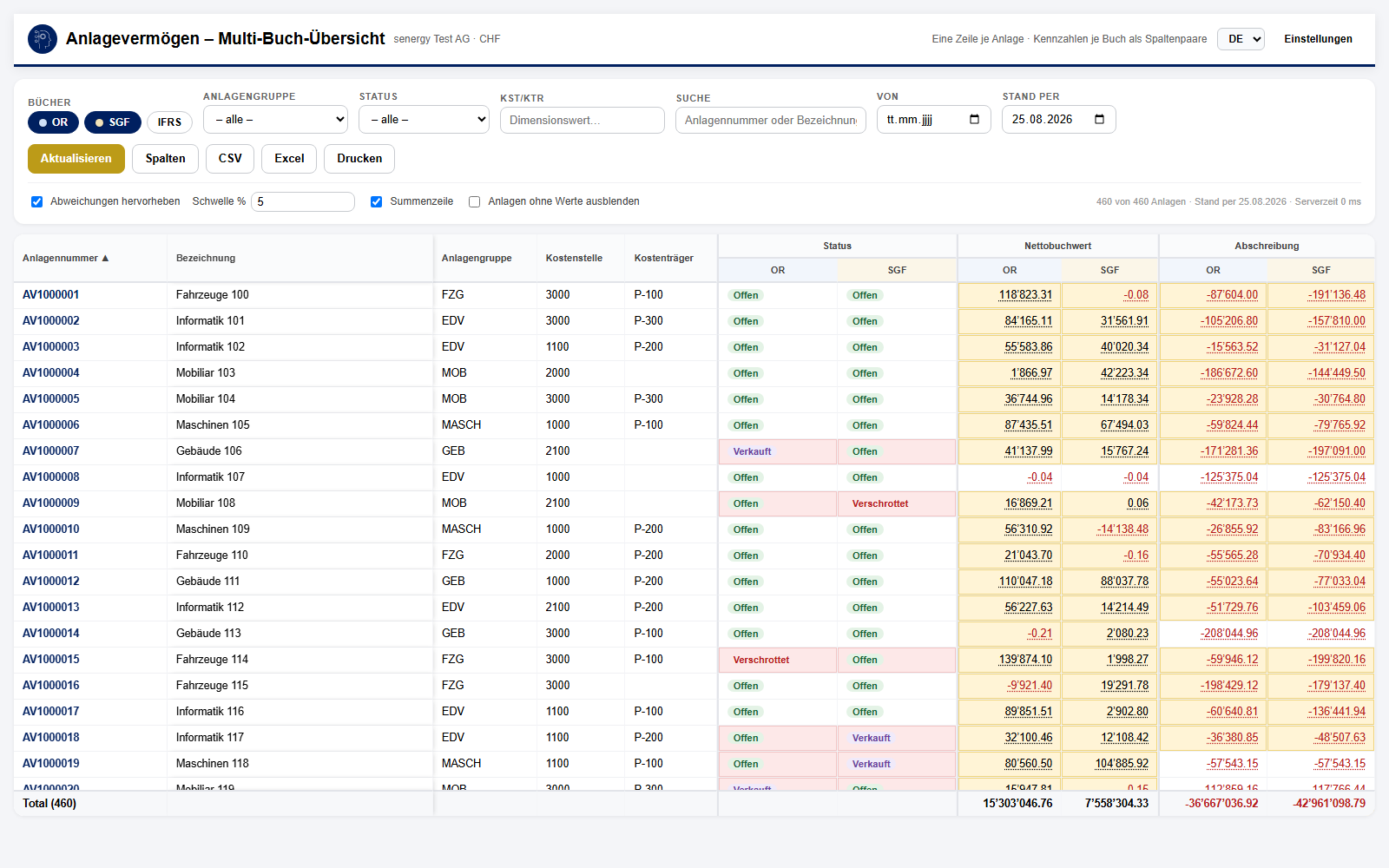Click the Von date input
1389x868 pixels.
tap(934, 120)
